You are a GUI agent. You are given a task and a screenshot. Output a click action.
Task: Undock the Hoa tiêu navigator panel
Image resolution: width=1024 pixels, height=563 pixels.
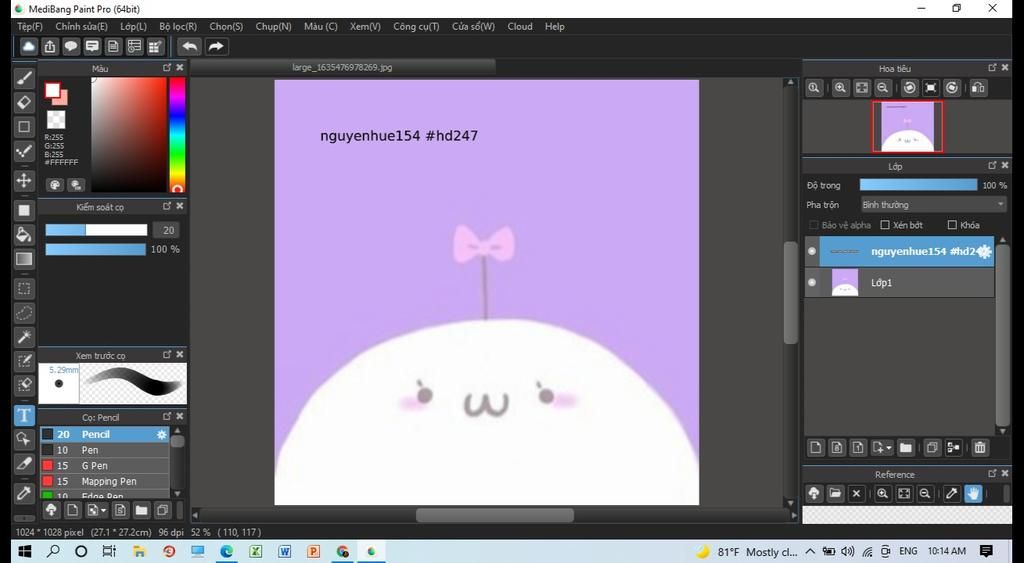tap(992, 67)
